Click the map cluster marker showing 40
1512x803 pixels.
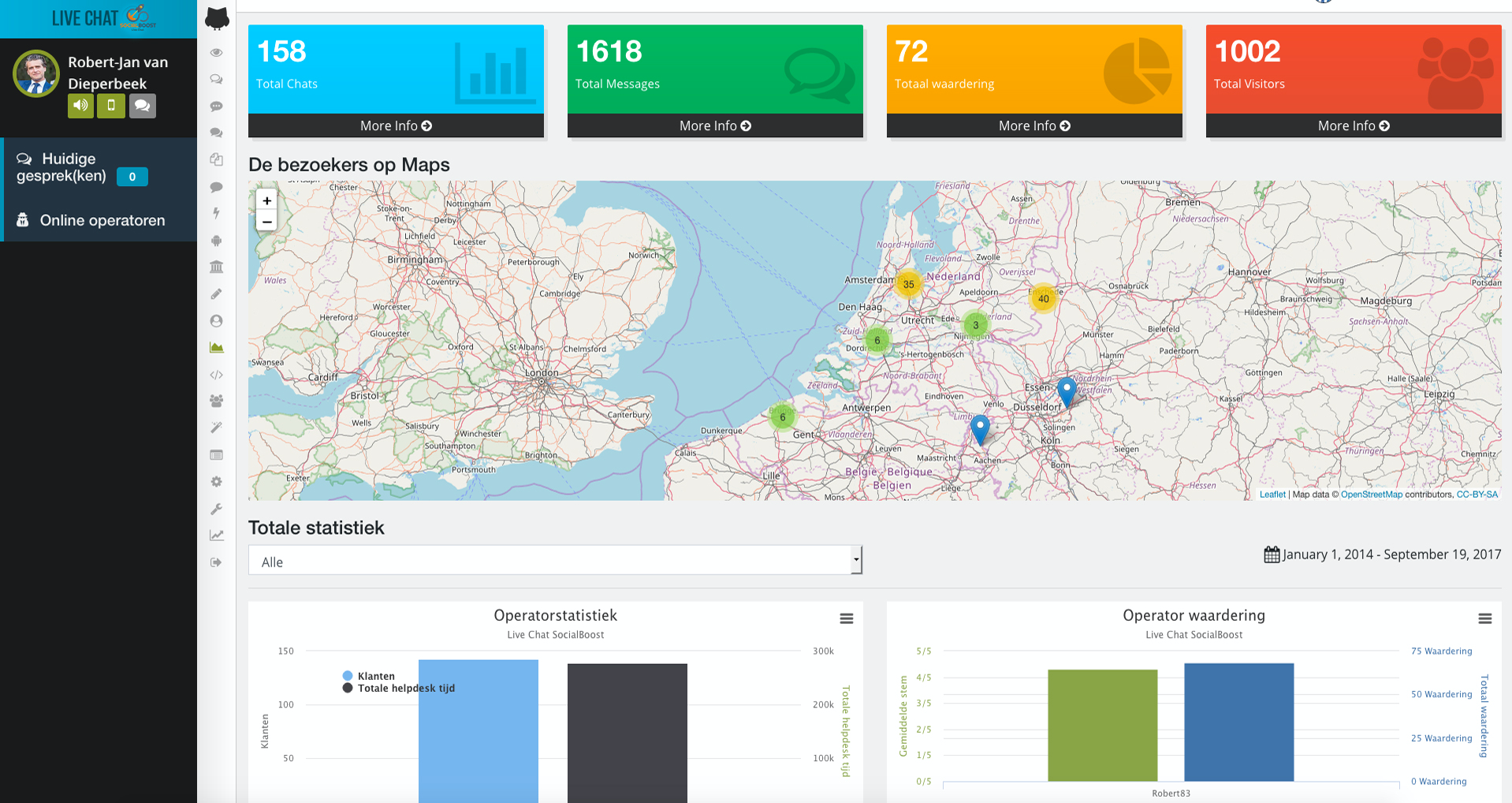click(1044, 298)
